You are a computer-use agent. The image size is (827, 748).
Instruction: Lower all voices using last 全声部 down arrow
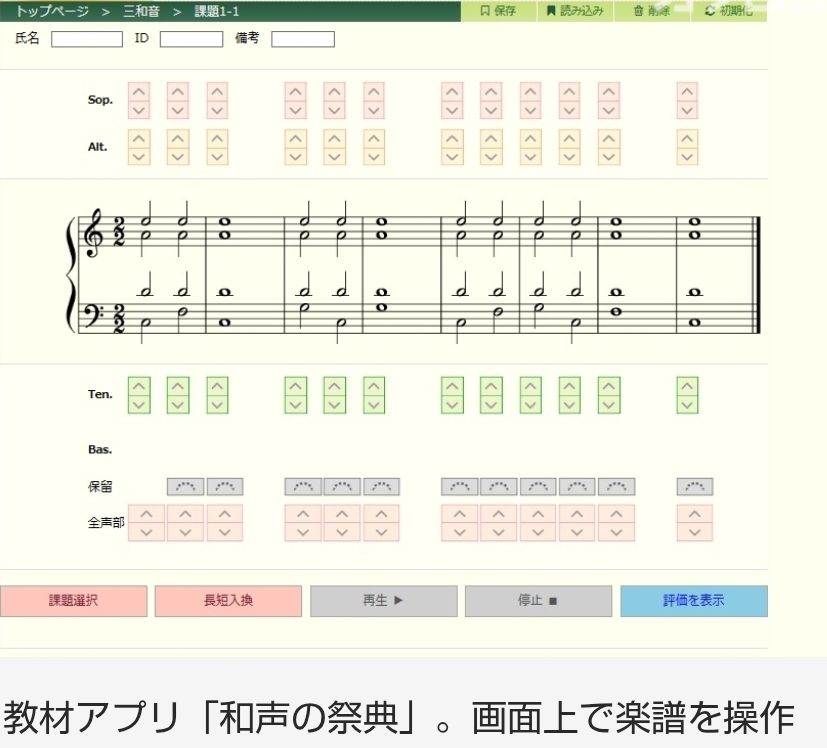(695, 532)
